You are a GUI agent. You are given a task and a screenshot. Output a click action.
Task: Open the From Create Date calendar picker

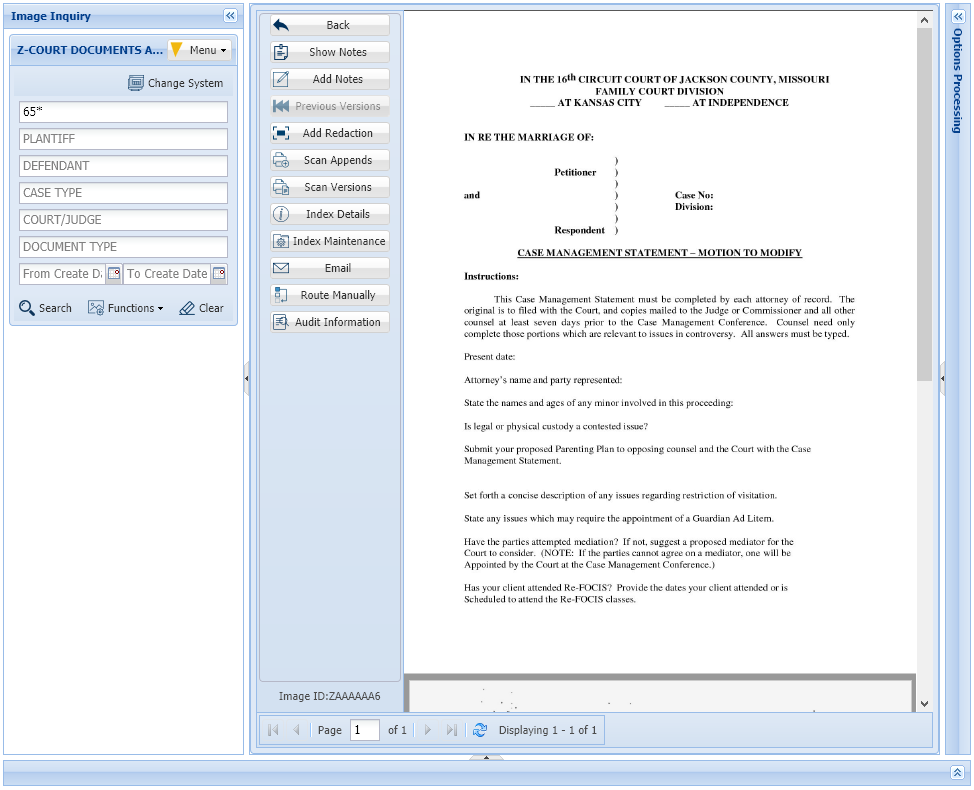click(114, 273)
